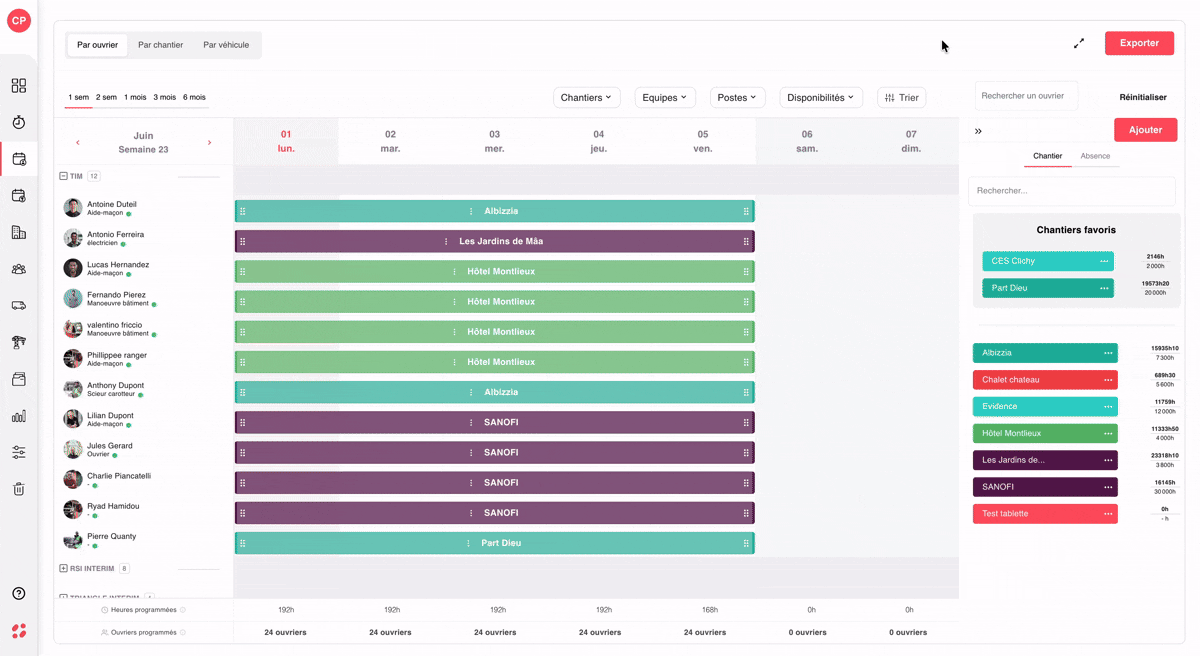Select the Evidence chantier color chip
1200x656 pixels.
tap(1045, 407)
